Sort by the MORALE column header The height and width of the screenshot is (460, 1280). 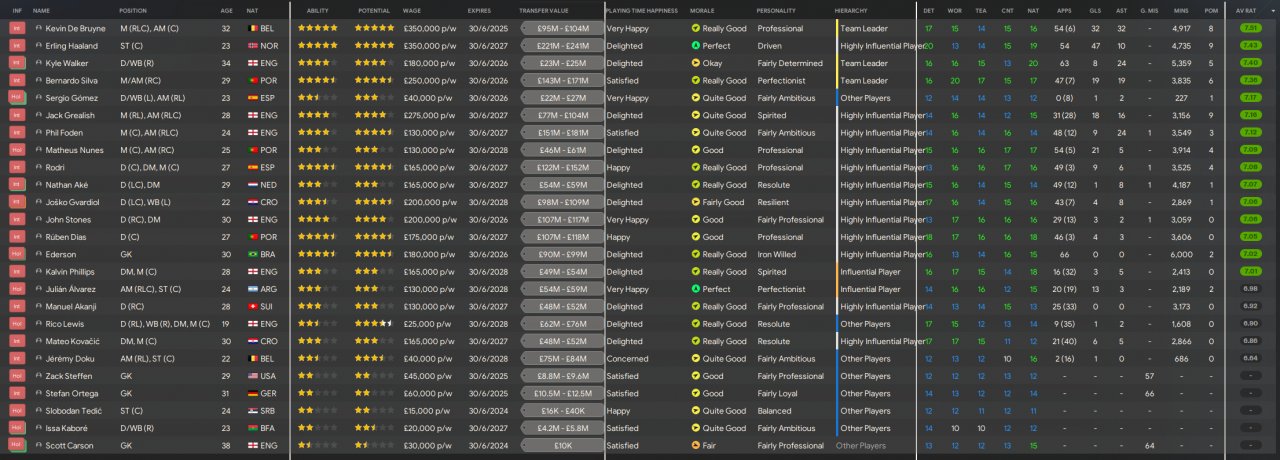click(x=702, y=10)
